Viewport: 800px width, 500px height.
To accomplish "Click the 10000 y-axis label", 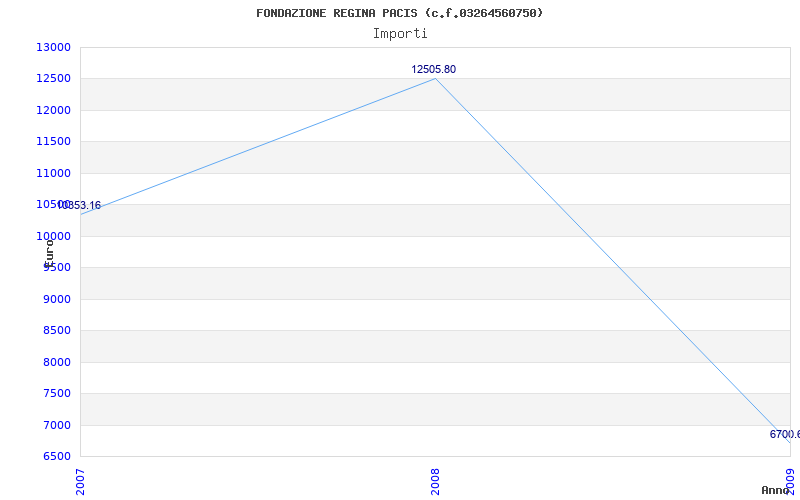I will point(53,236).
